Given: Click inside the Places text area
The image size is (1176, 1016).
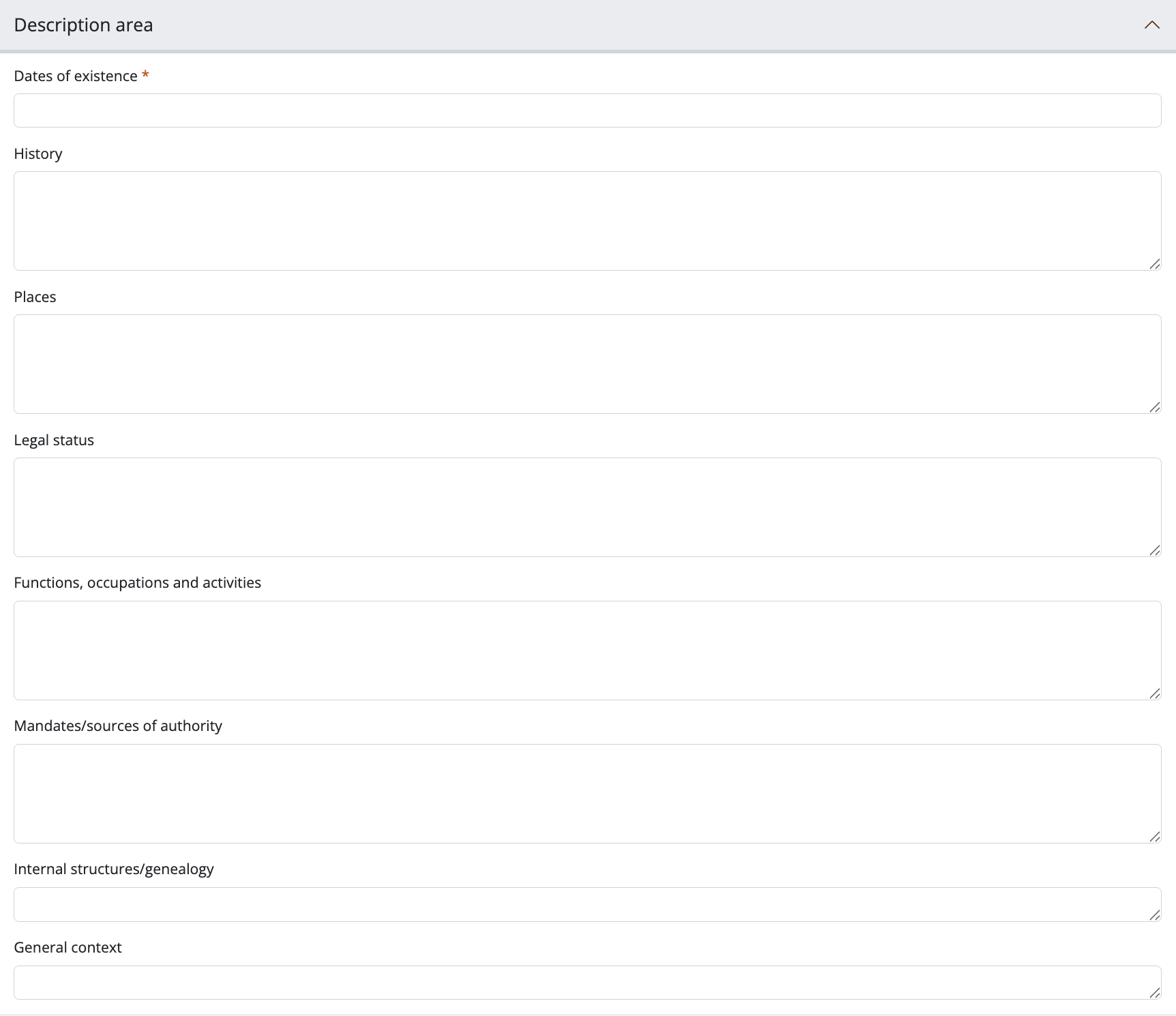Looking at the screenshot, I should [587, 364].
